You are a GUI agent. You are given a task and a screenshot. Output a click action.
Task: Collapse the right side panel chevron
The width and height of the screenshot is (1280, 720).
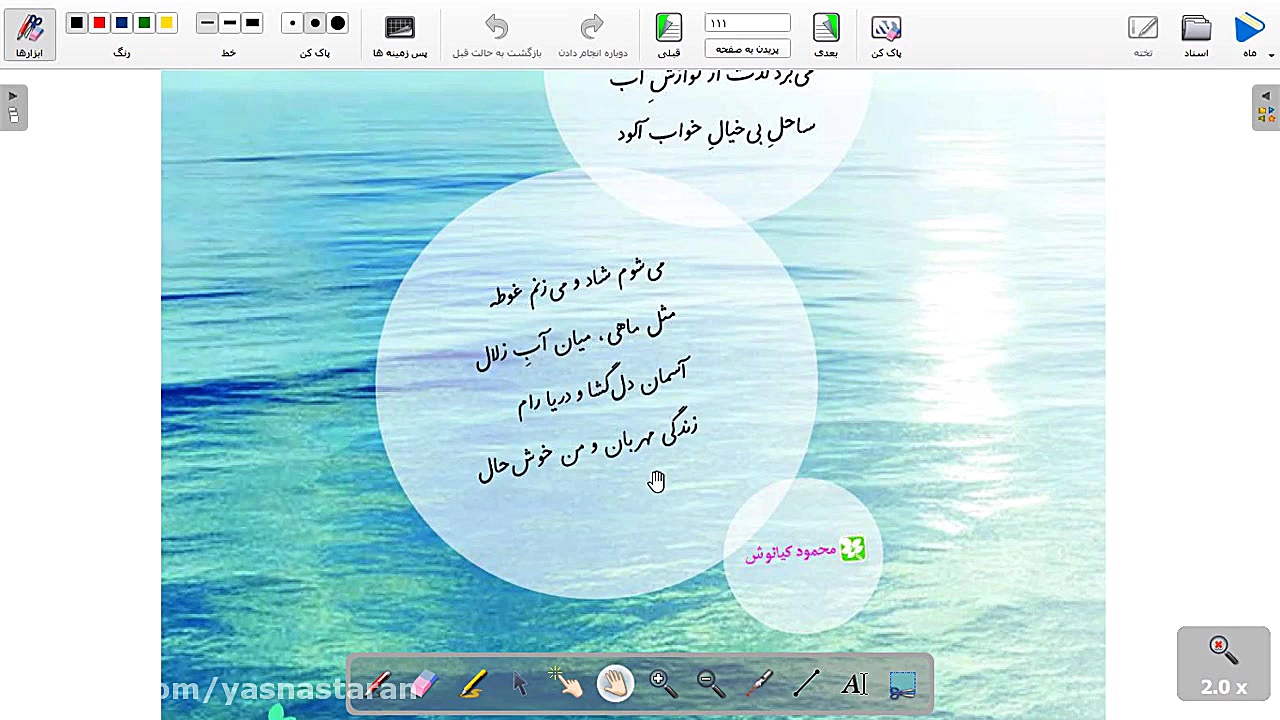(x=1266, y=97)
